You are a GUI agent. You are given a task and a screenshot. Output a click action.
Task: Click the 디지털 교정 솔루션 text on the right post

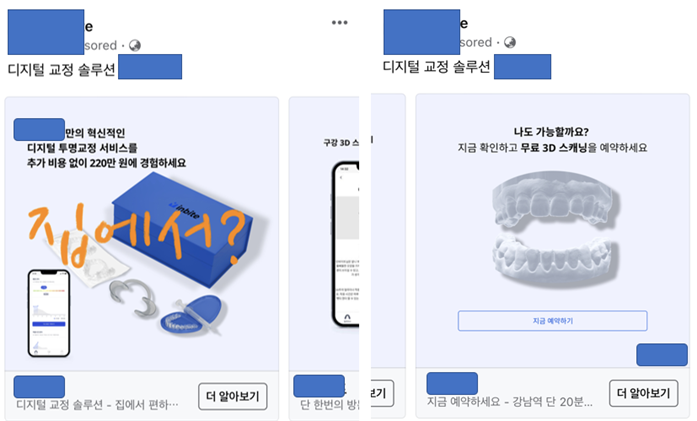(x=437, y=67)
